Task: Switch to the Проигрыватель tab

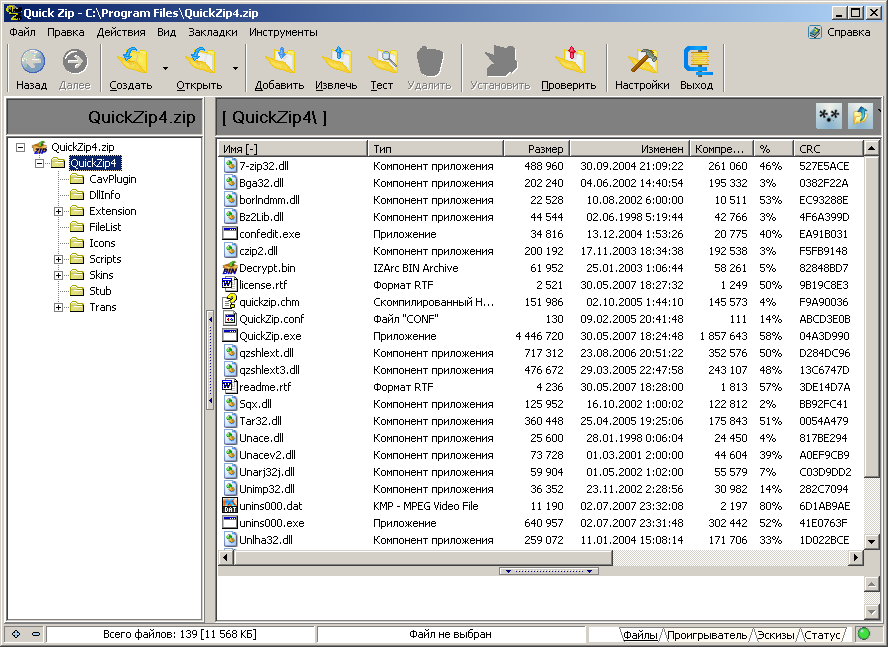Action: tap(707, 635)
